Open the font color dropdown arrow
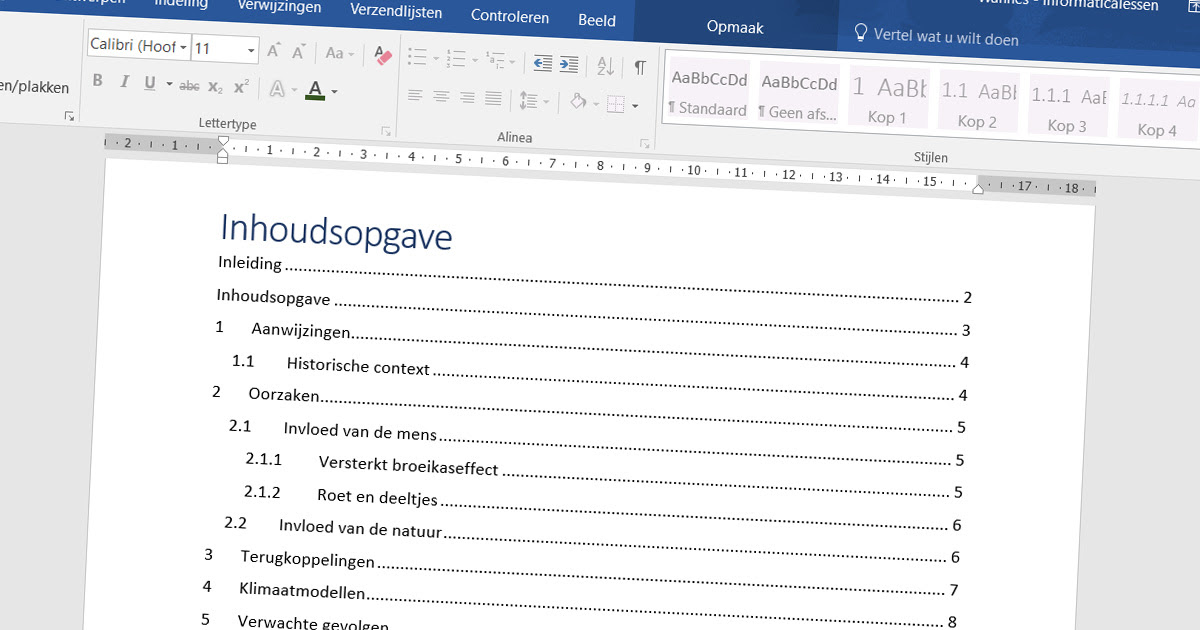The image size is (1200, 630). (x=334, y=92)
